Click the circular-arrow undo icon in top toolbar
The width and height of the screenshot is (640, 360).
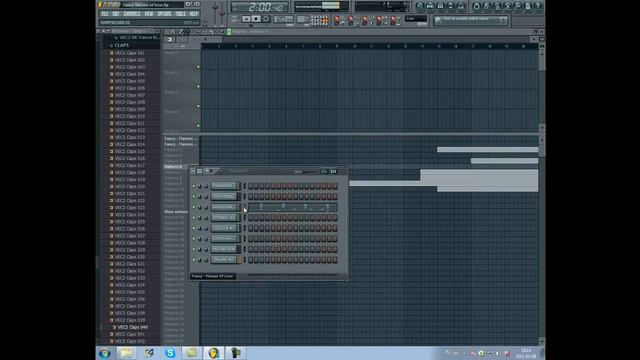click(476, 6)
